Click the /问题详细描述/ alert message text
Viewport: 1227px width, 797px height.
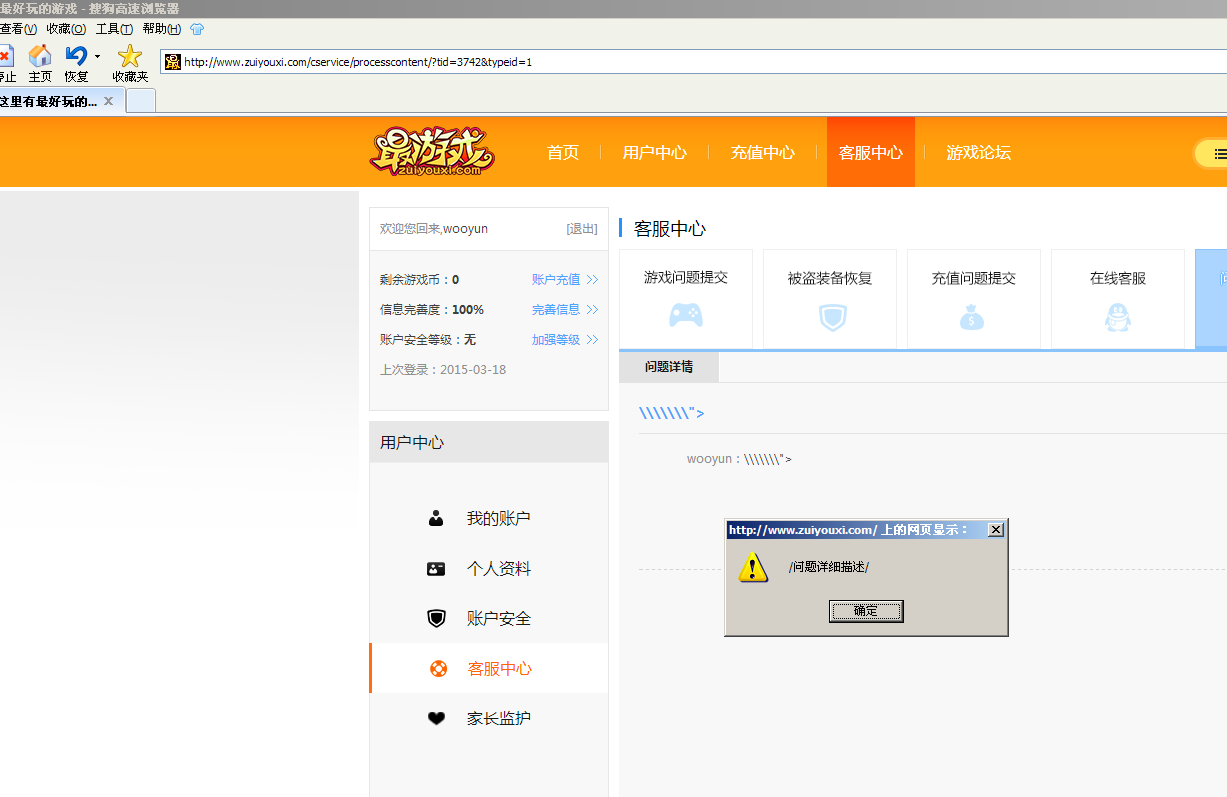click(829, 567)
